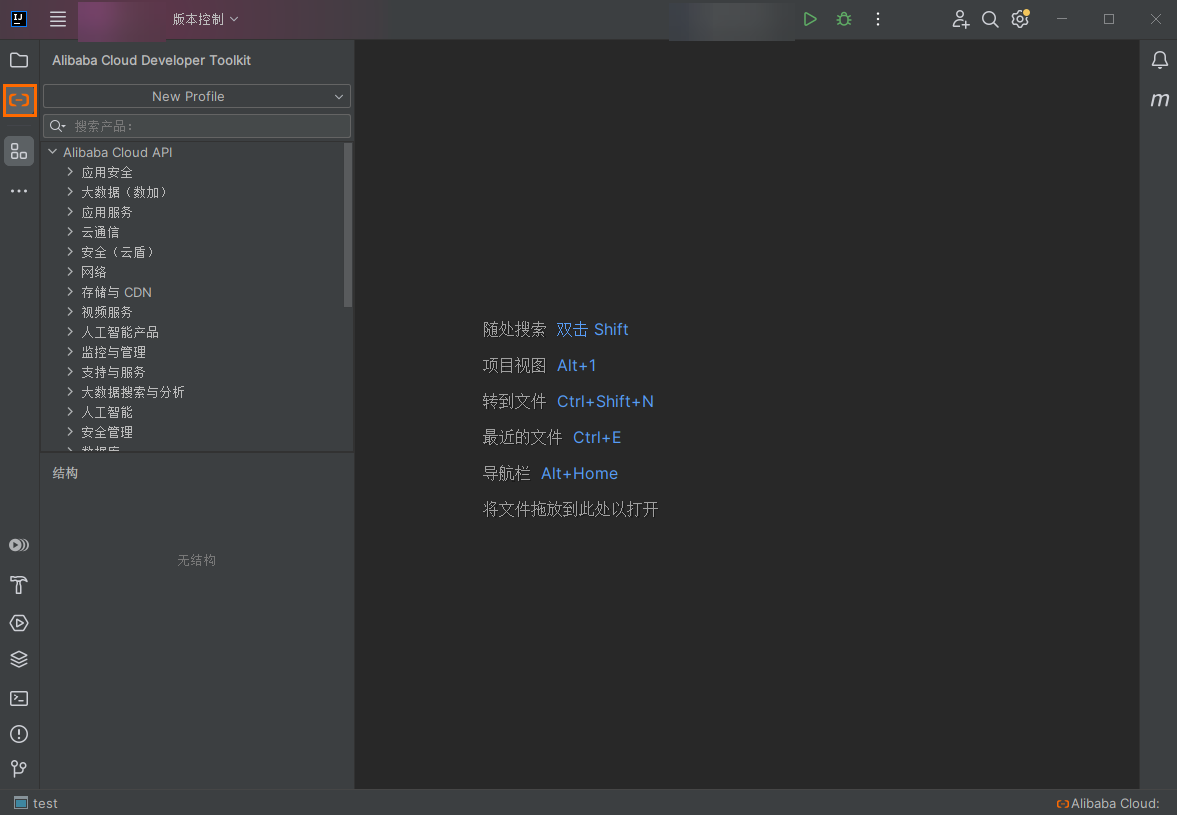Screen dimensions: 1177x815
Task: Expand the 云通信 node
Action: (x=70, y=232)
